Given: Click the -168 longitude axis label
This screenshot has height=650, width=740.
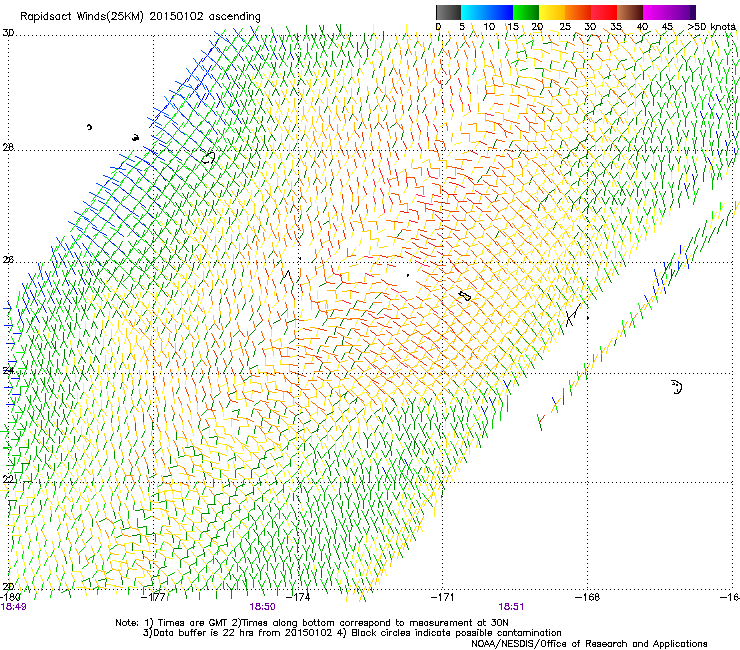Looking at the screenshot, I should point(588,597).
